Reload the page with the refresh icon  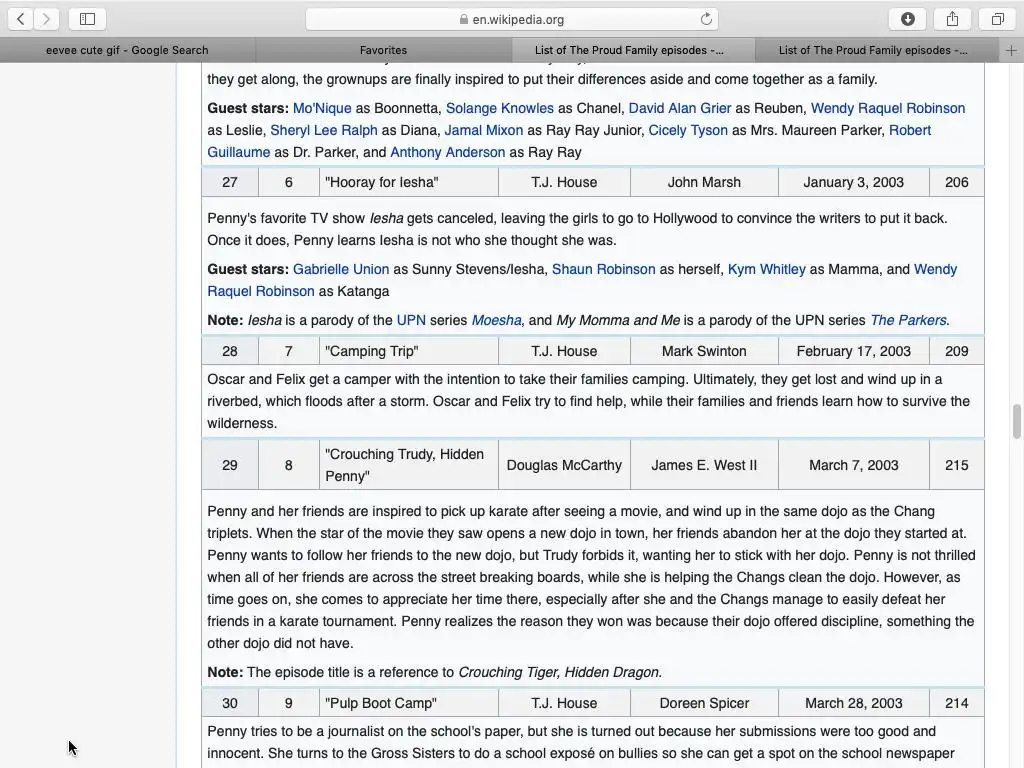[706, 19]
